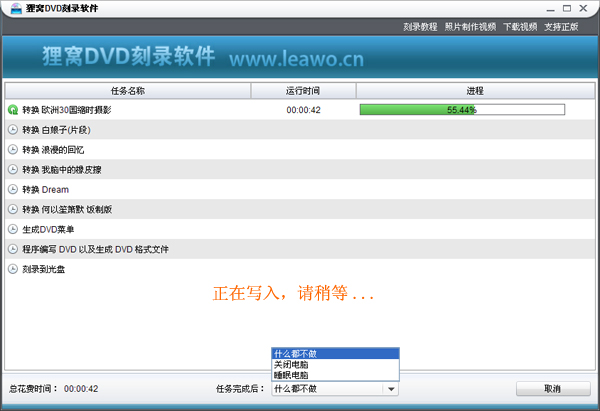Screen dimensions: 600x411
Task: Minimize the 狸窝DVD刻录软件 window
Action: pos(551,9)
